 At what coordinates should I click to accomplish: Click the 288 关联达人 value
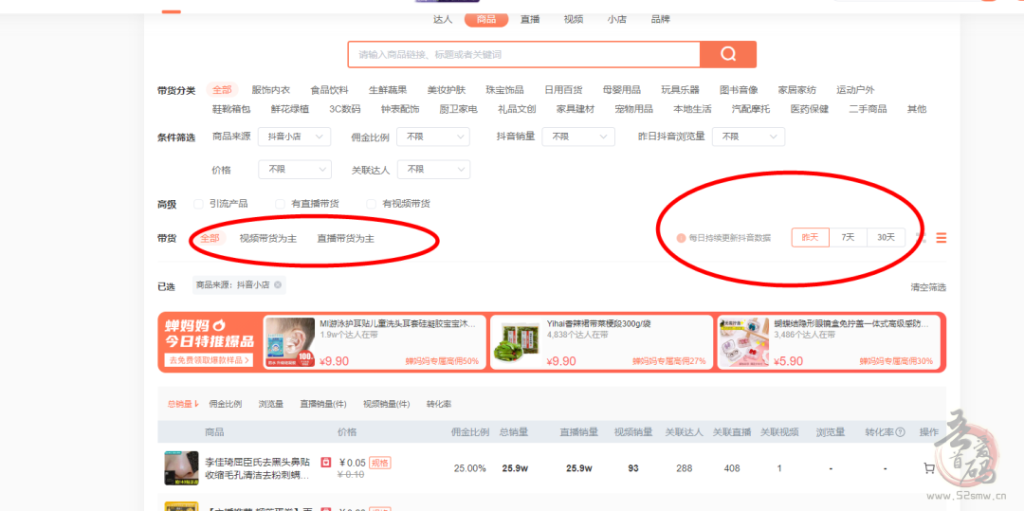[684, 469]
